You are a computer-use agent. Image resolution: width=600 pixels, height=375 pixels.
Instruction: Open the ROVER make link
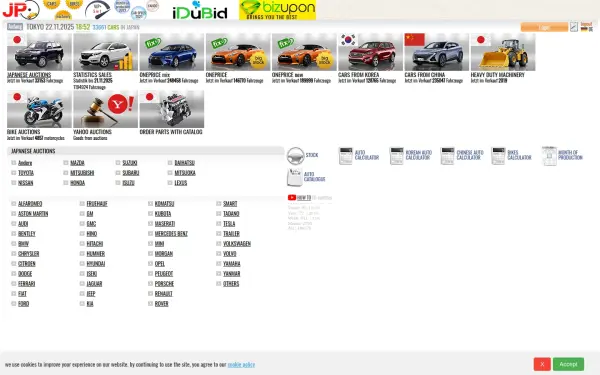tap(161, 303)
